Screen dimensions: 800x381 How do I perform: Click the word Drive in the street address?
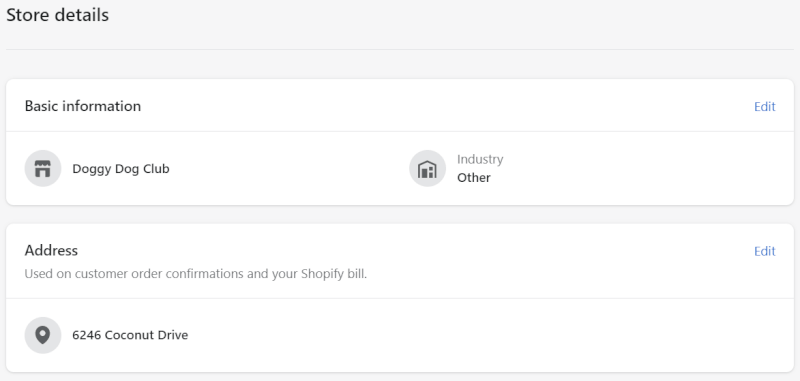[173, 335]
